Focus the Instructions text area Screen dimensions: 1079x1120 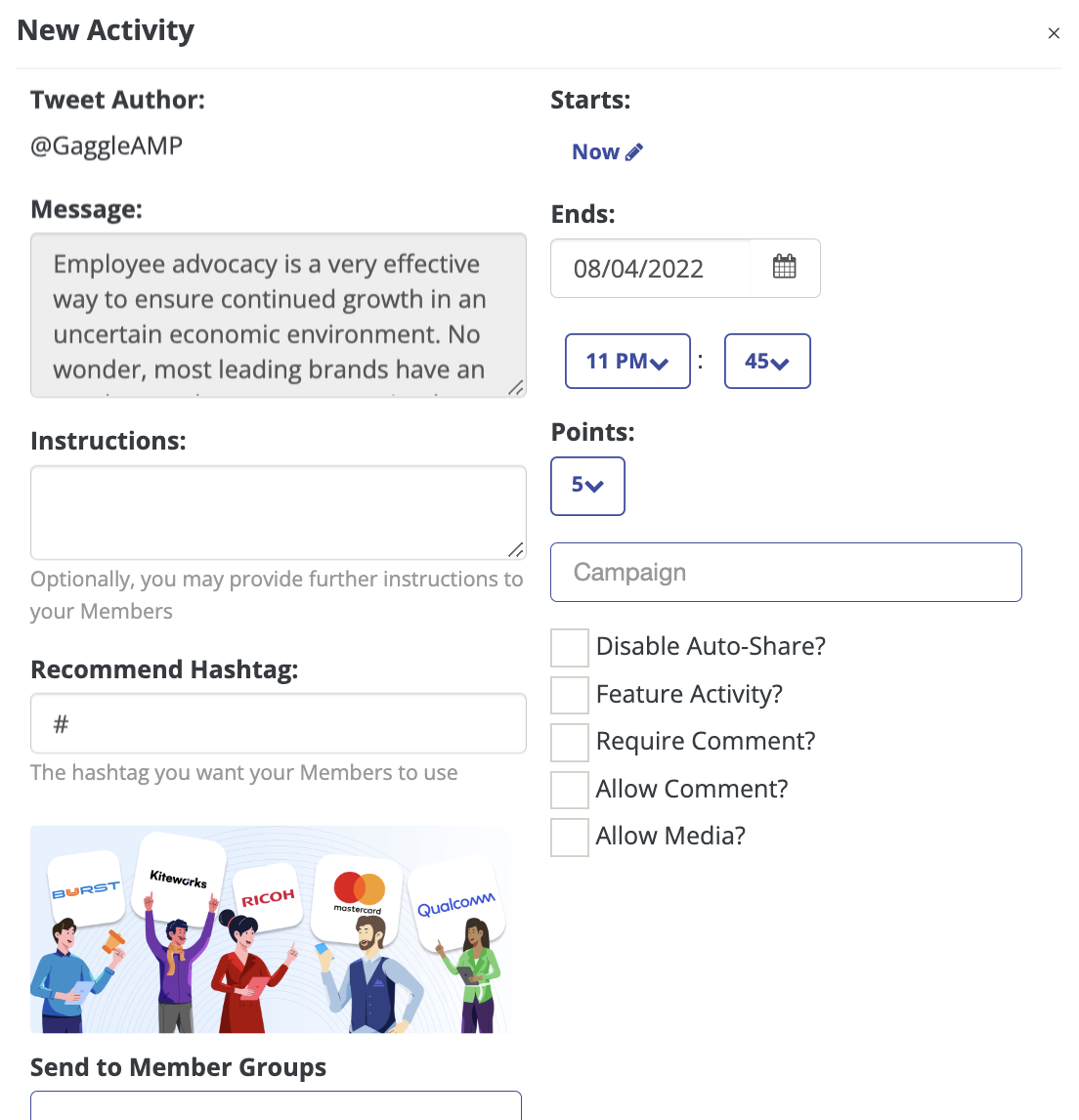[279, 512]
